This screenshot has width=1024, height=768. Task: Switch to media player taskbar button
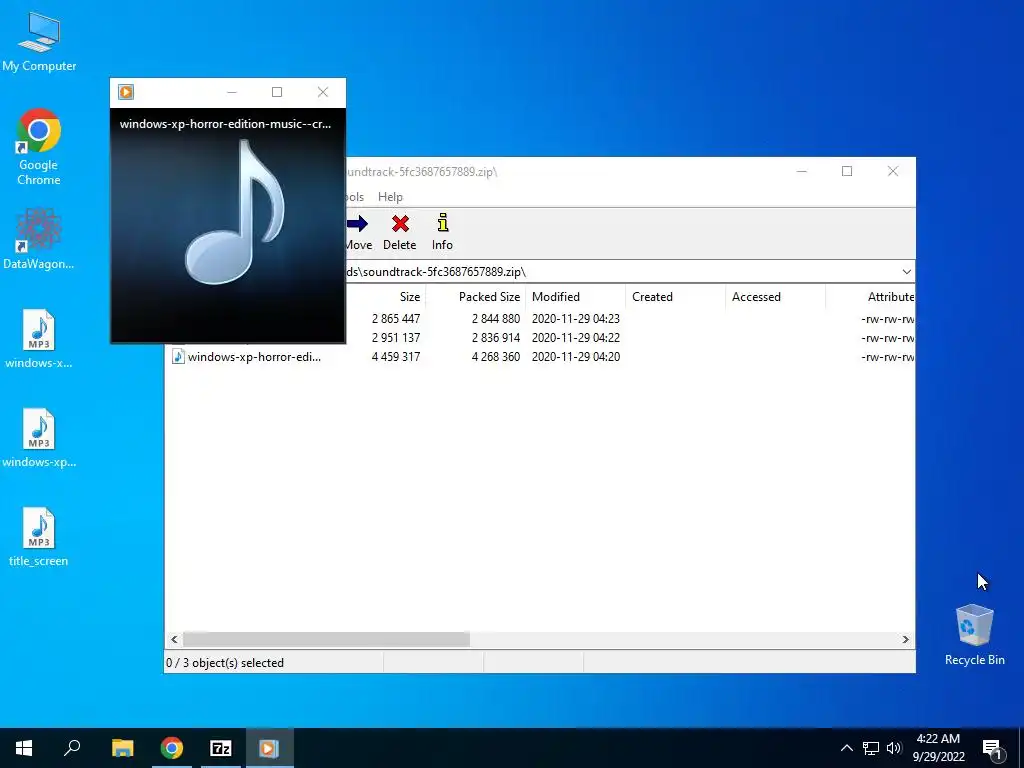click(269, 748)
